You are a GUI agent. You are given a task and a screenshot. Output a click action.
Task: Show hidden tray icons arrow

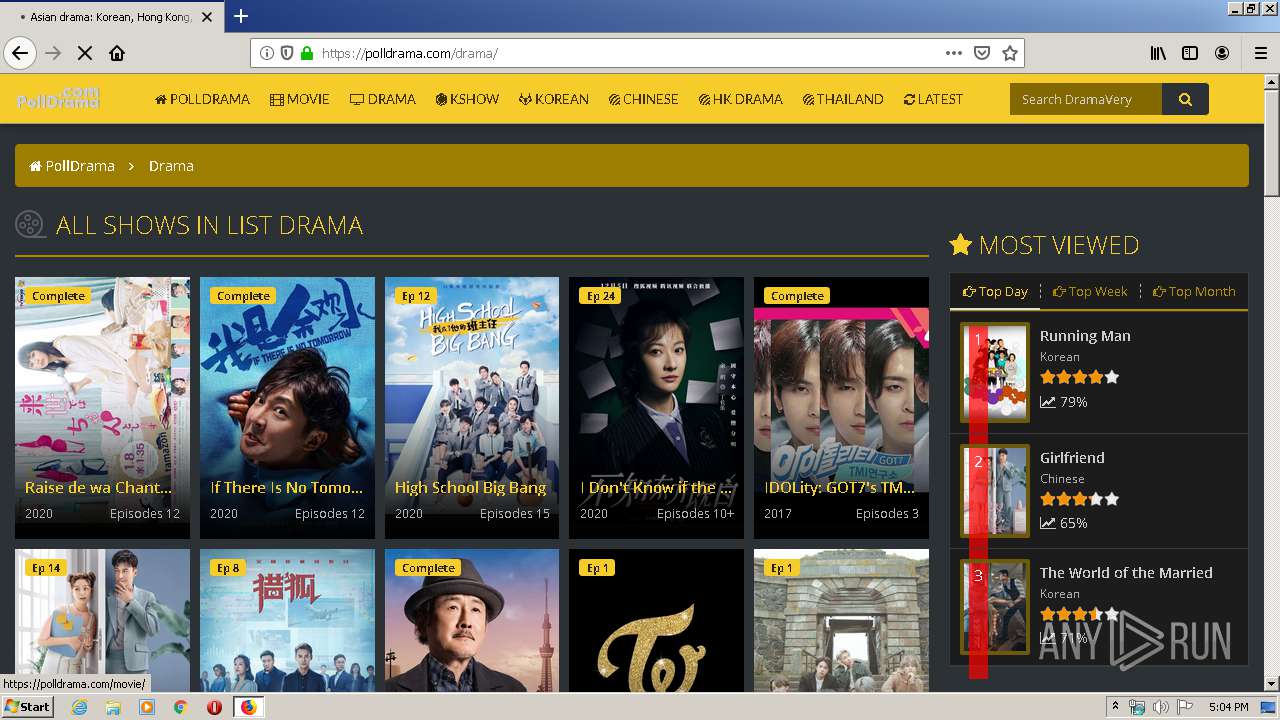click(x=1115, y=707)
